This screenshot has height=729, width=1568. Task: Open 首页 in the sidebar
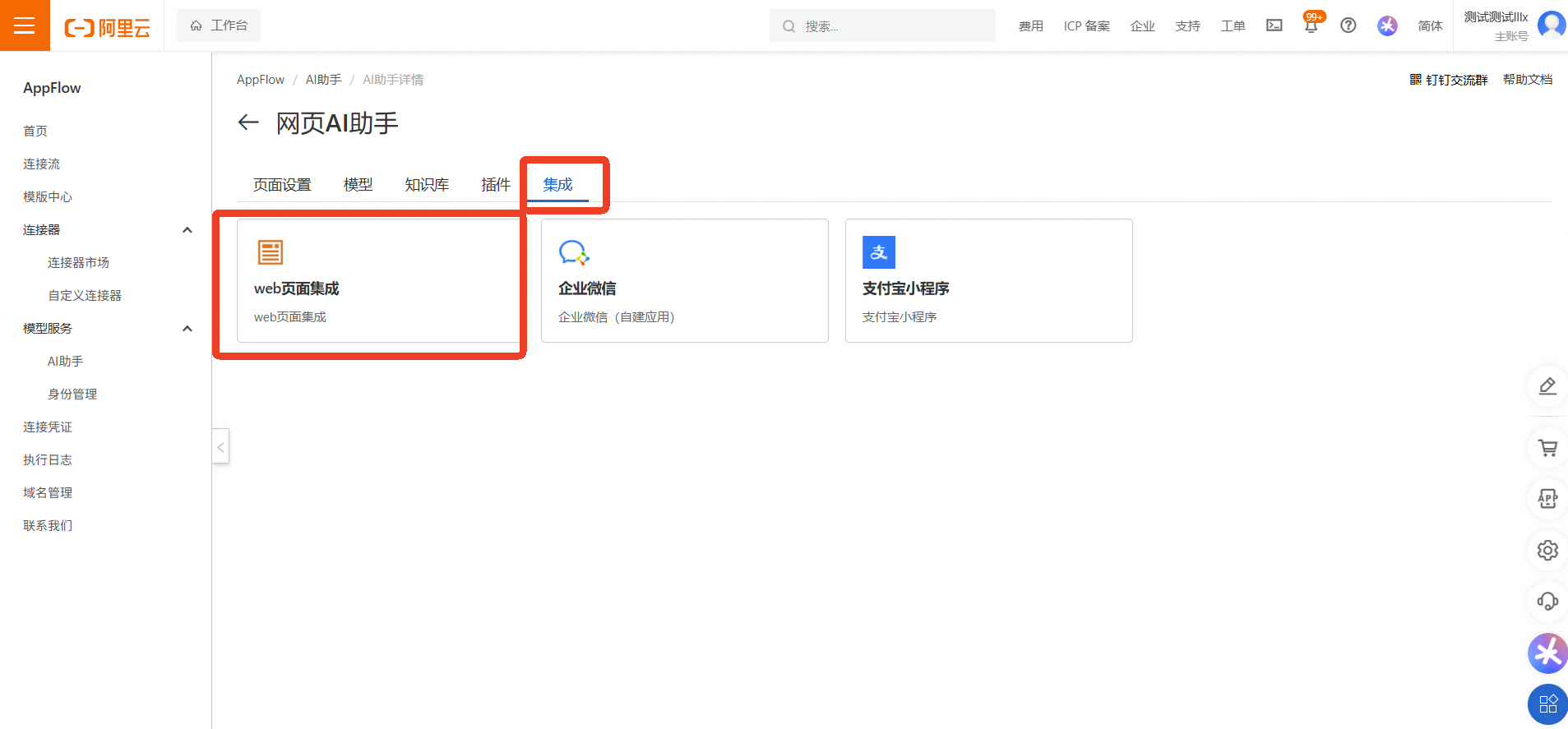coord(35,131)
